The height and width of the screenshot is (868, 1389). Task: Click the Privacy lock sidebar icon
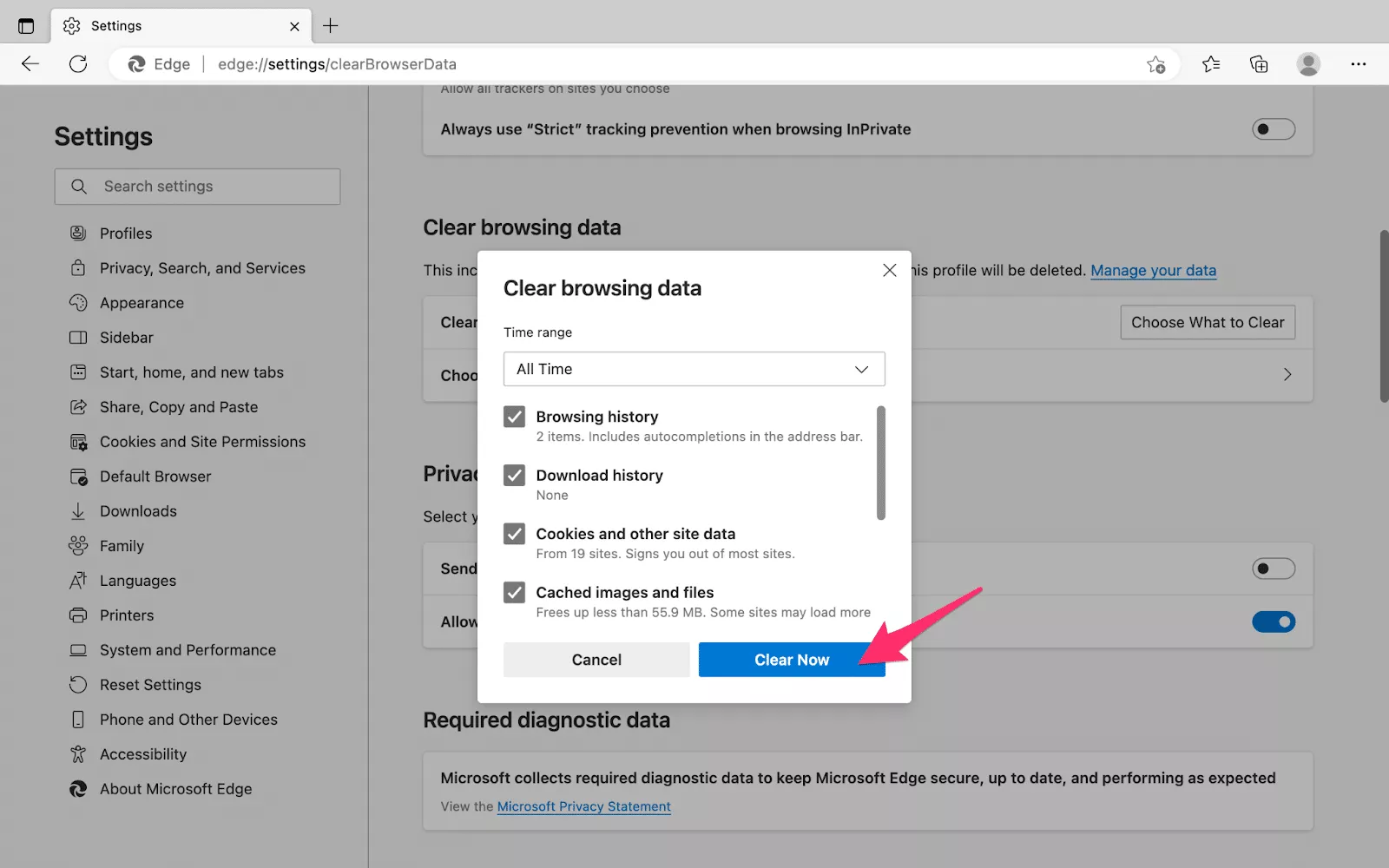[x=78, y=267]
